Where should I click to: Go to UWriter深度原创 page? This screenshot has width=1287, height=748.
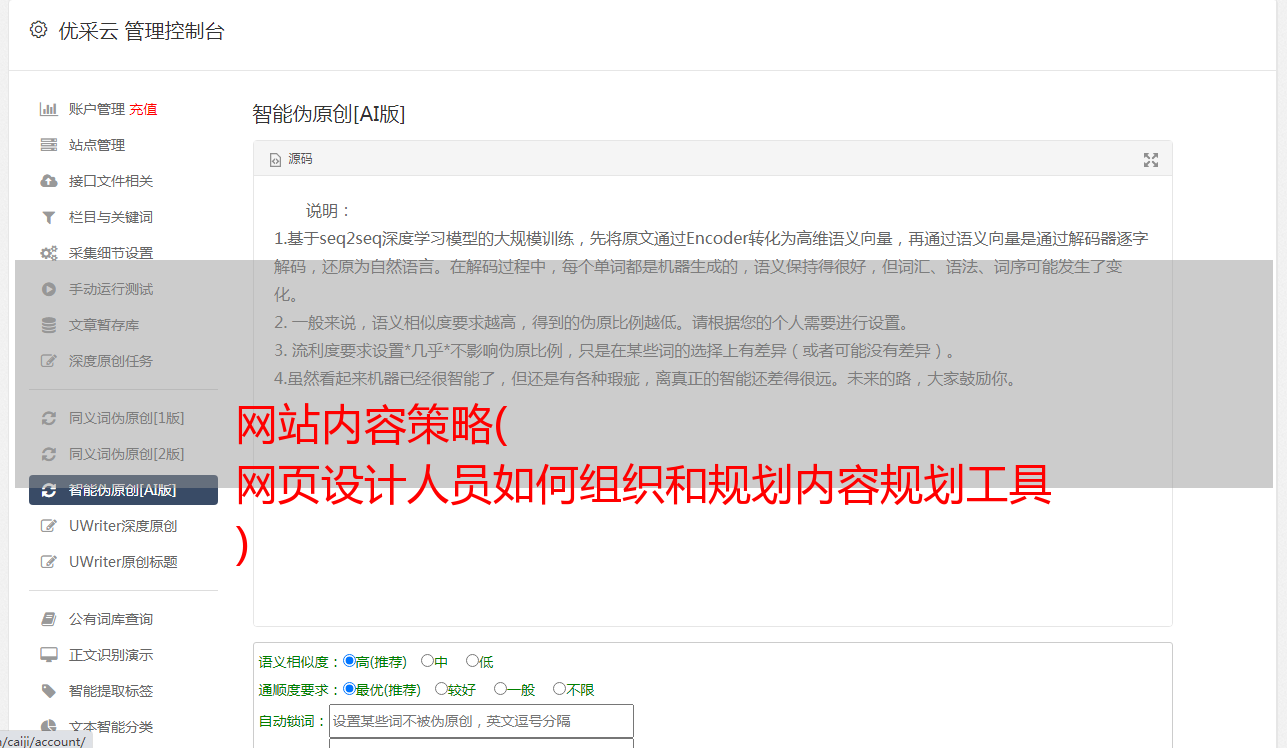tap(123, 526)
